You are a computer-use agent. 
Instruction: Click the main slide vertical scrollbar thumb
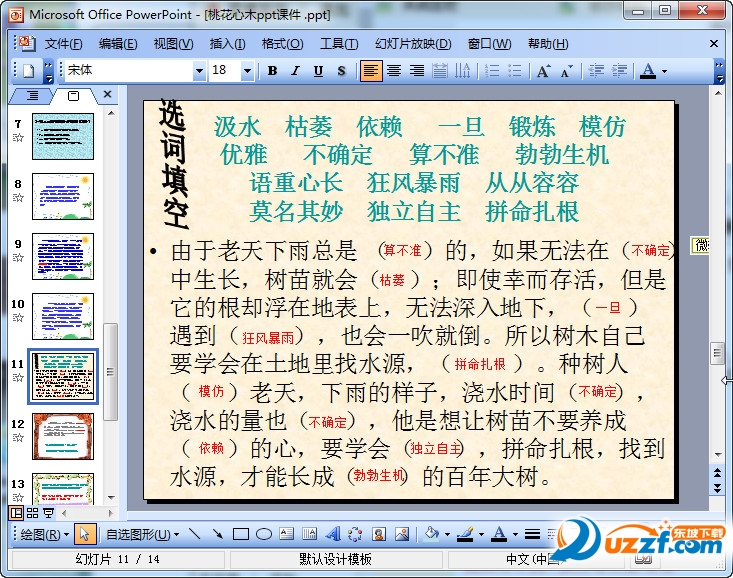pyautogui.click(x=717, y=354)
